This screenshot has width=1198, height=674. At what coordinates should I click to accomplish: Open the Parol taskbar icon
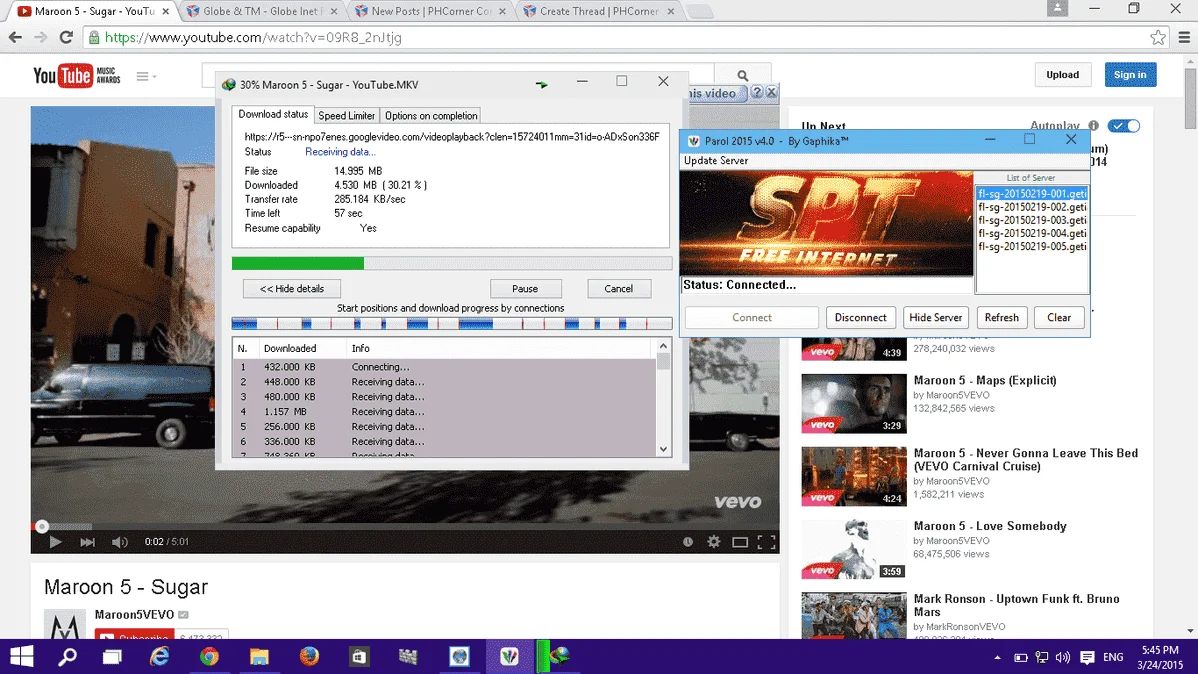[509, 656]
